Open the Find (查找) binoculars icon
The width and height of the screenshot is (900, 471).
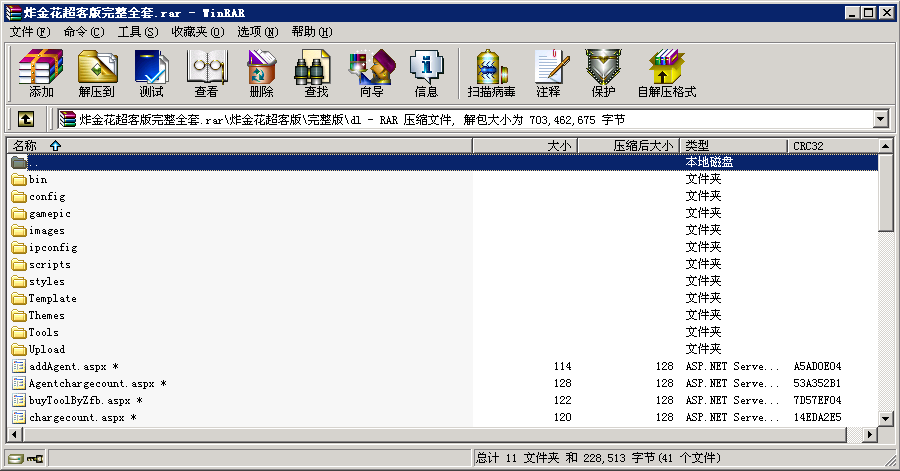click(316, 73)
